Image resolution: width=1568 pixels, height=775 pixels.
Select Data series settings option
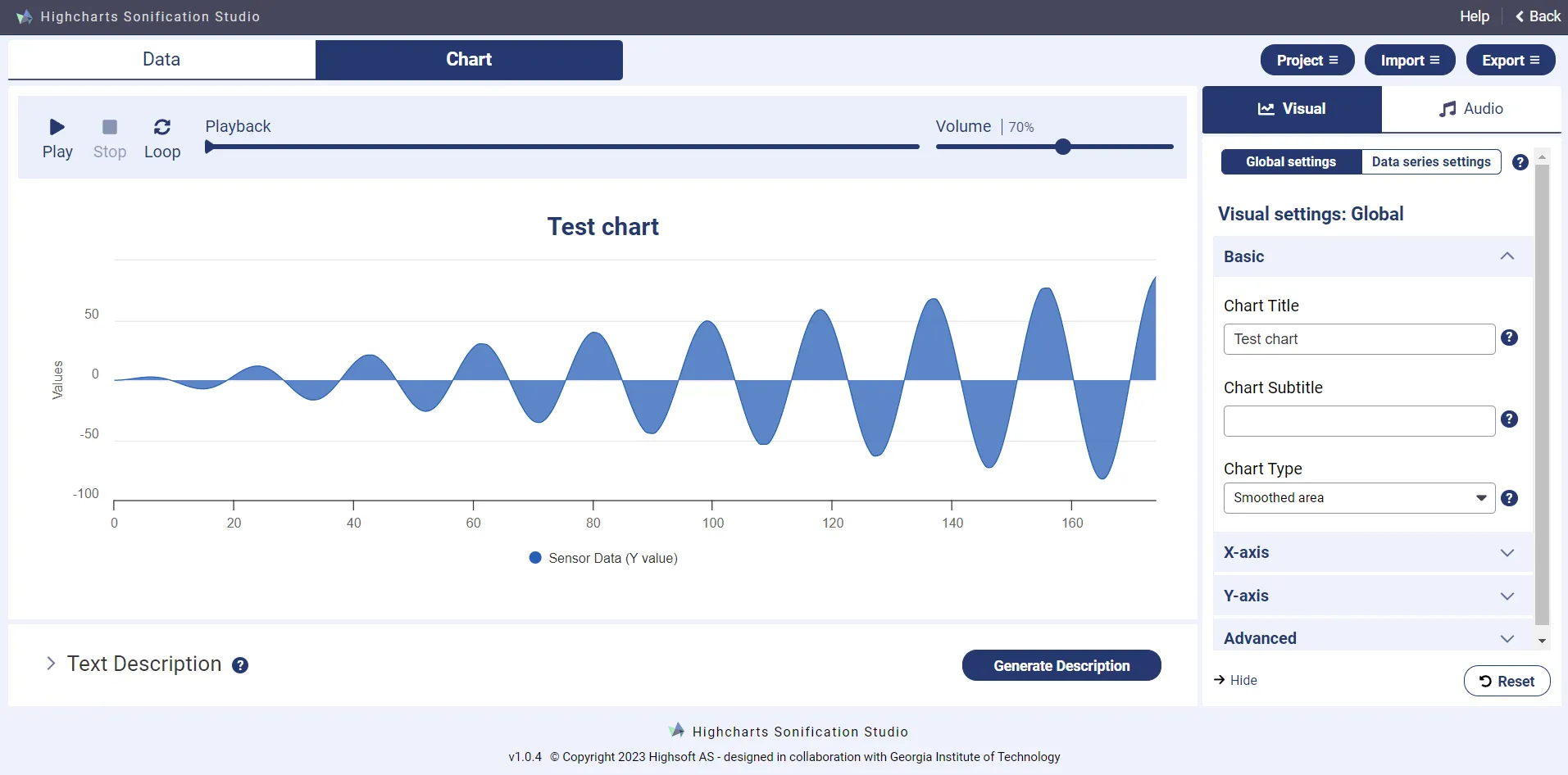(x=1431, y=162)
